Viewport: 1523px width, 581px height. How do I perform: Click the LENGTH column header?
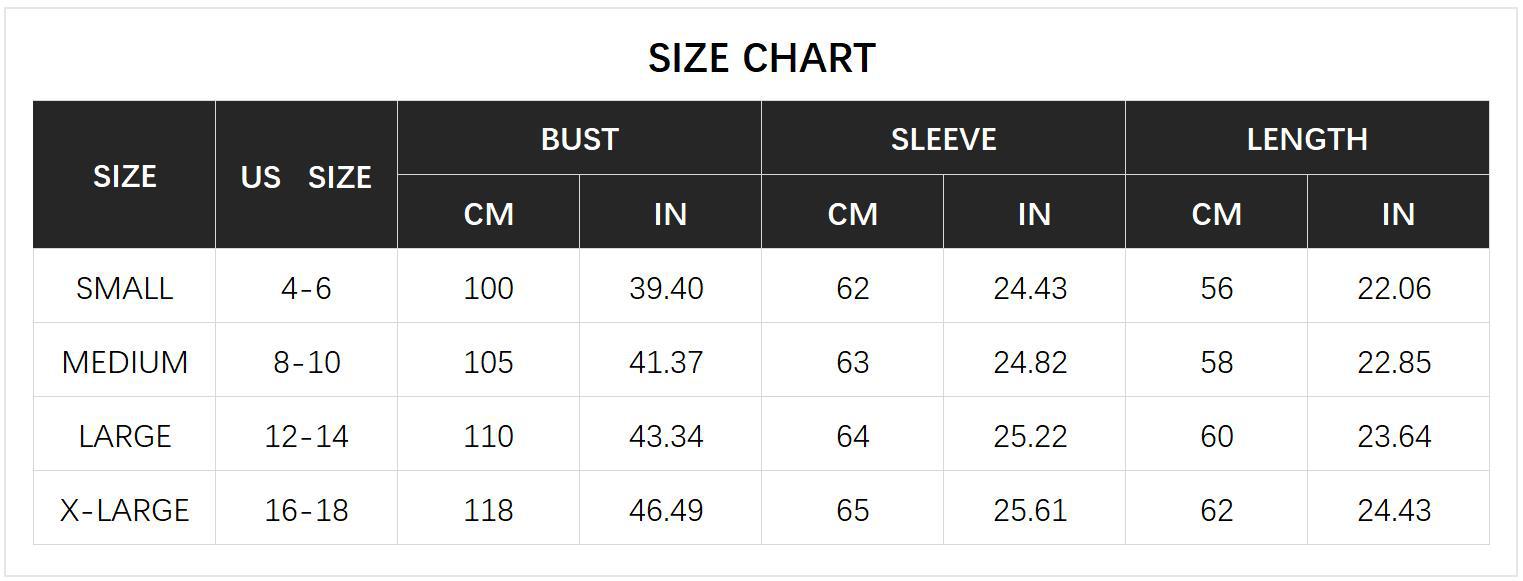[x=1307, y=139]
